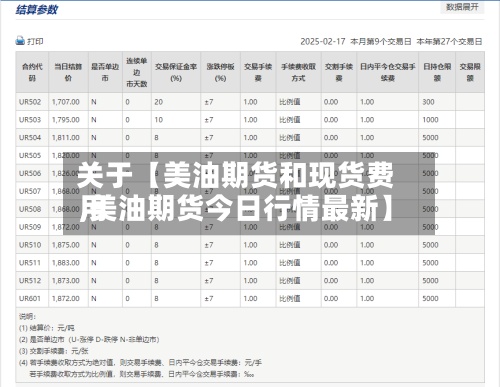This screenshot has height=387, width=500.
Task: Select contract code UR512
Action: [30, 281]
